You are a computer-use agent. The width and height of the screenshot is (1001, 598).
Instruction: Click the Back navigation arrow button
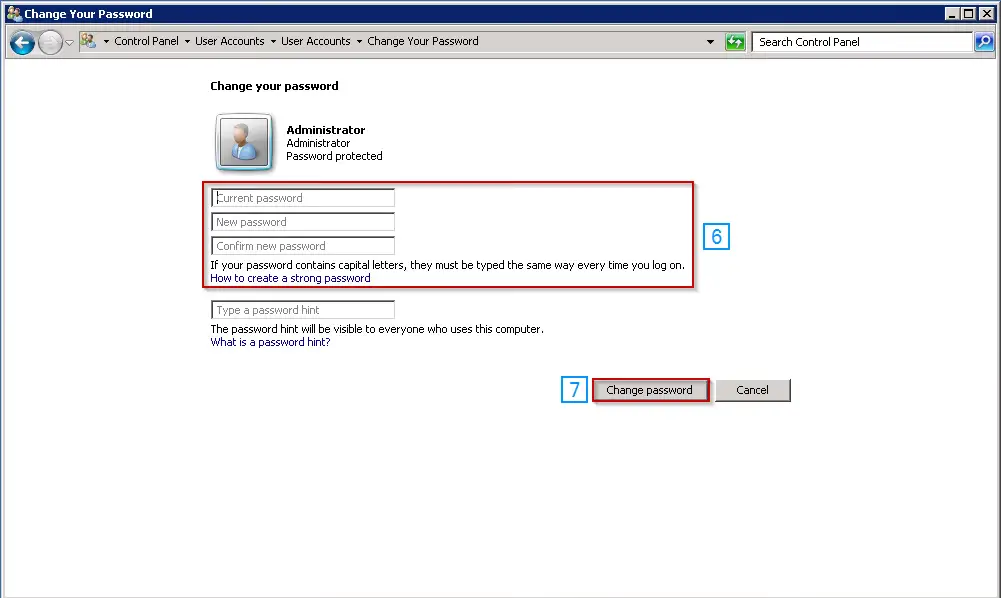point(22,42)
